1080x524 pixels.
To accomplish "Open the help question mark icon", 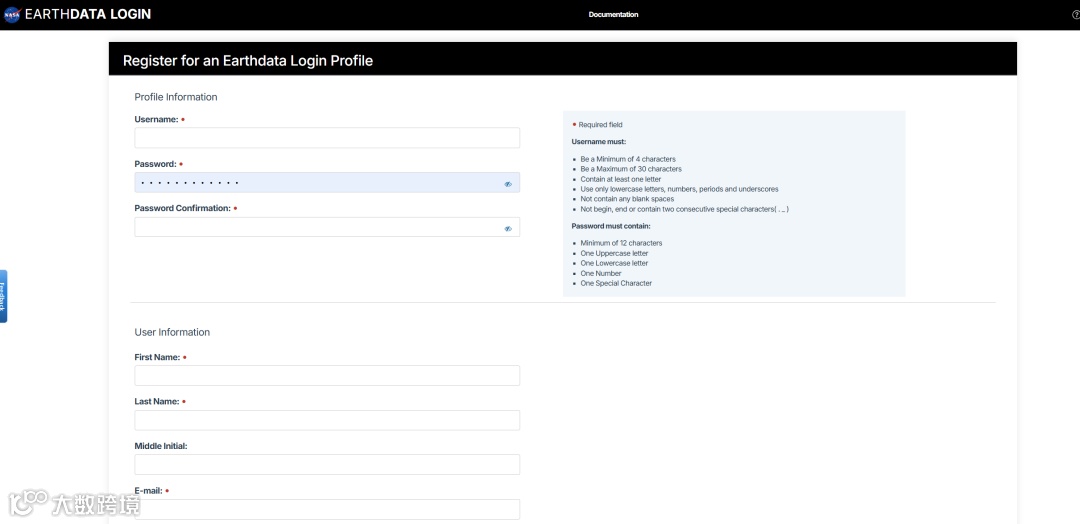I will click(1076, 14).
